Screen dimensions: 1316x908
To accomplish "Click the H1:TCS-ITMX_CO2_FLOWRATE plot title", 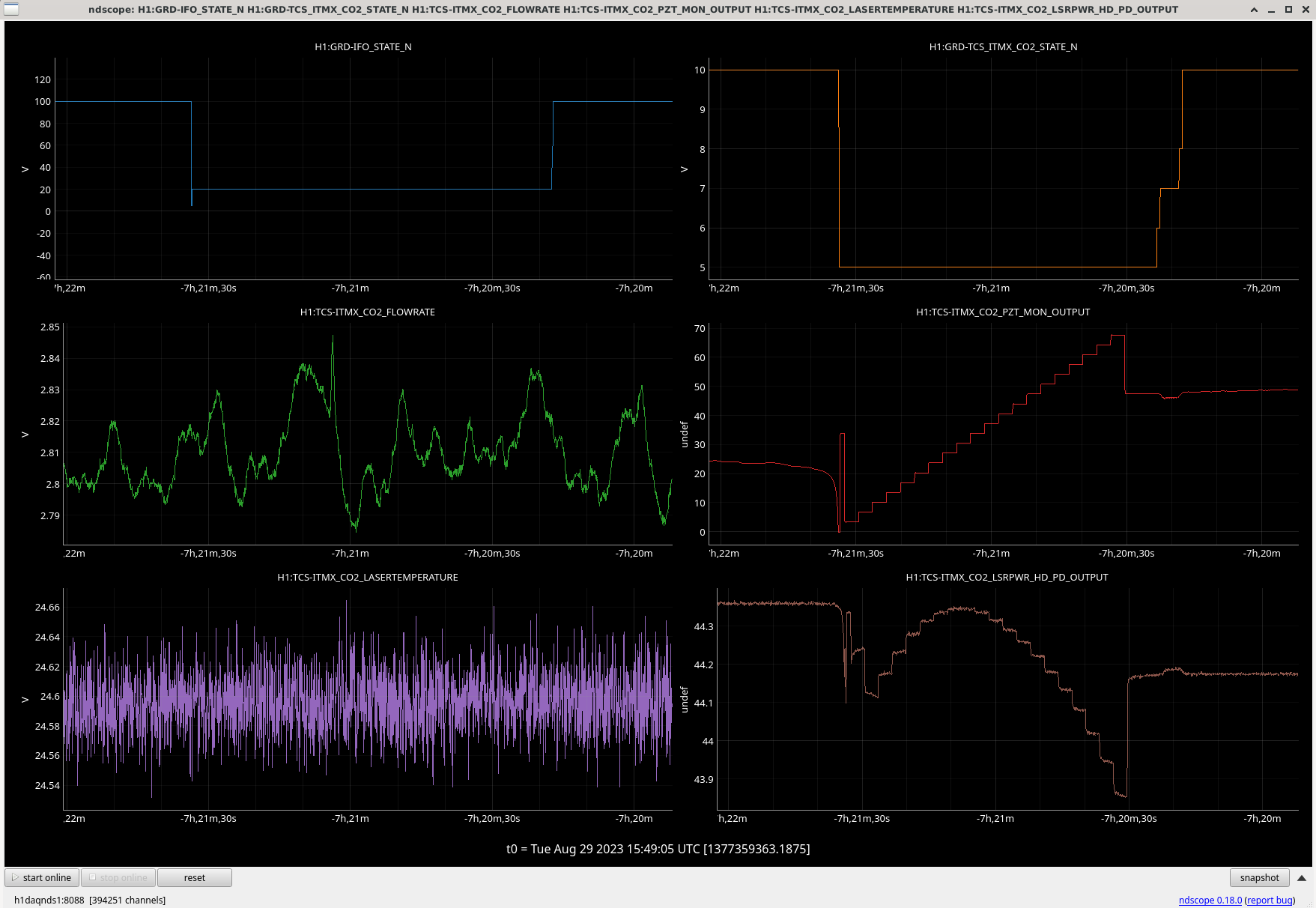I will click(x=367, y=312).
